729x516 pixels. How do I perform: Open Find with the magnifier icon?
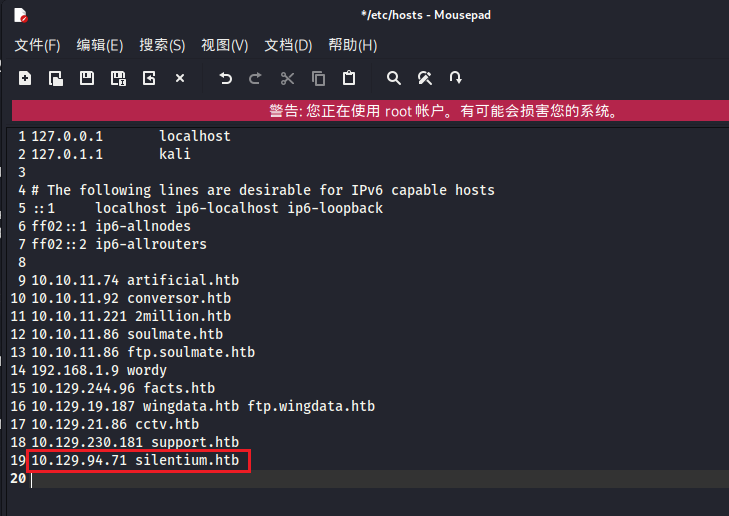point(394,78)
